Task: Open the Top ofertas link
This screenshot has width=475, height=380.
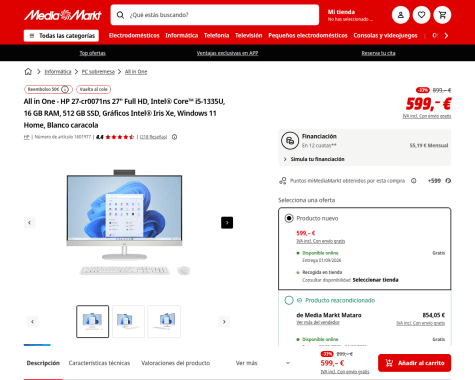Action: coord(92,53)
